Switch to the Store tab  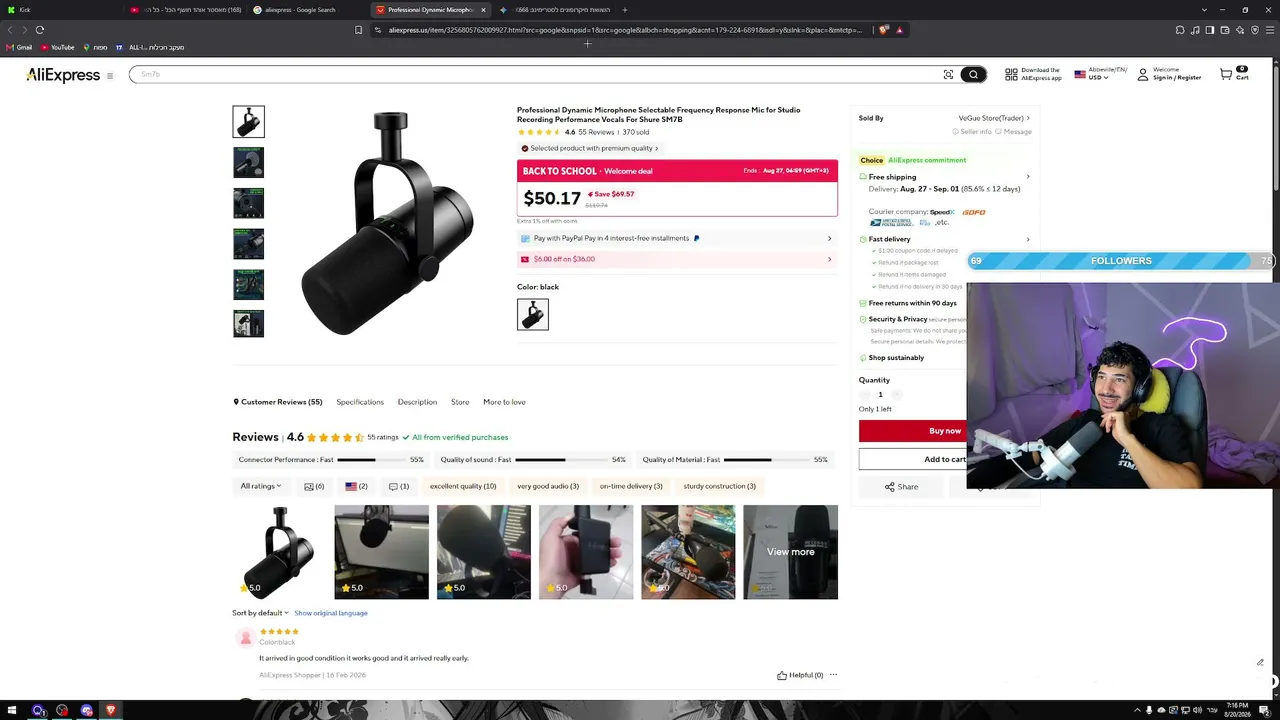tap(460, 402)
